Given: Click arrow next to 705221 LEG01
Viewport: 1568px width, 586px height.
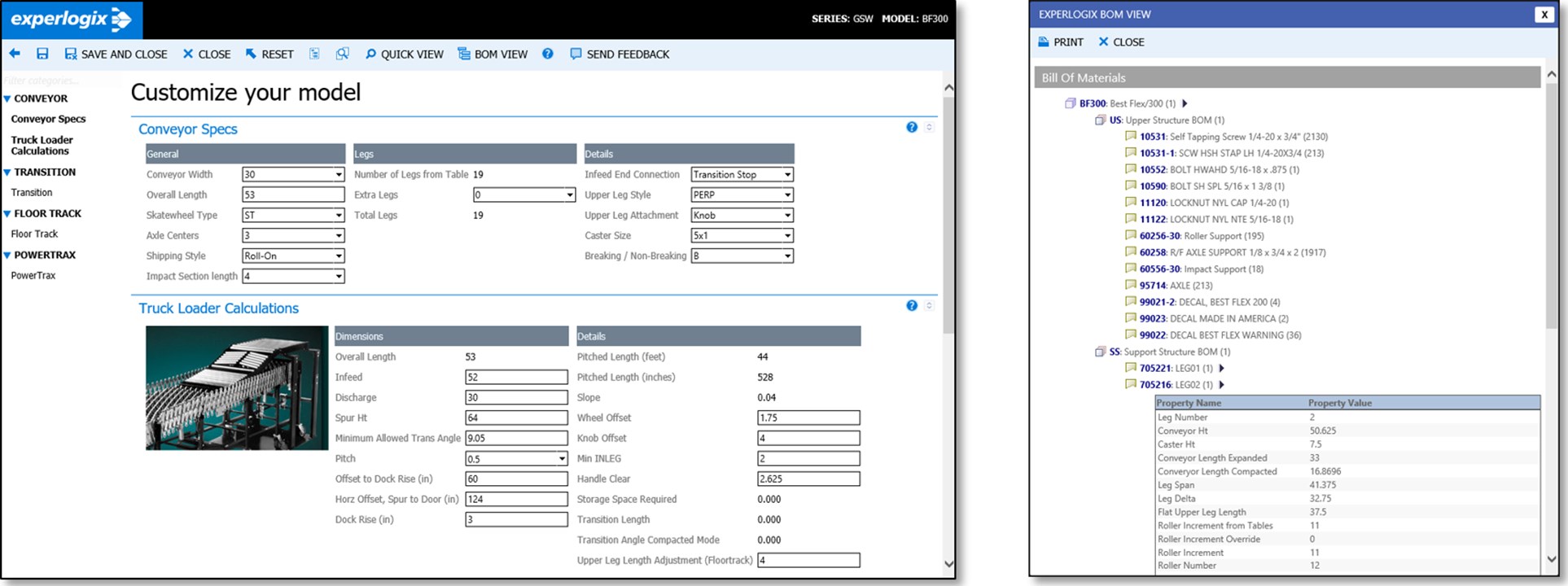Looking at the screenshot, I should point(1221,368).
